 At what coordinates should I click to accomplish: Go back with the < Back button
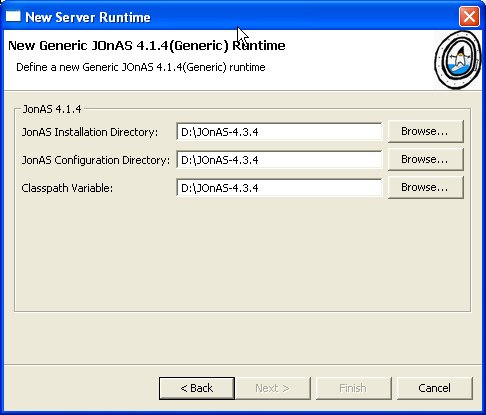click(x=197, y=388)
